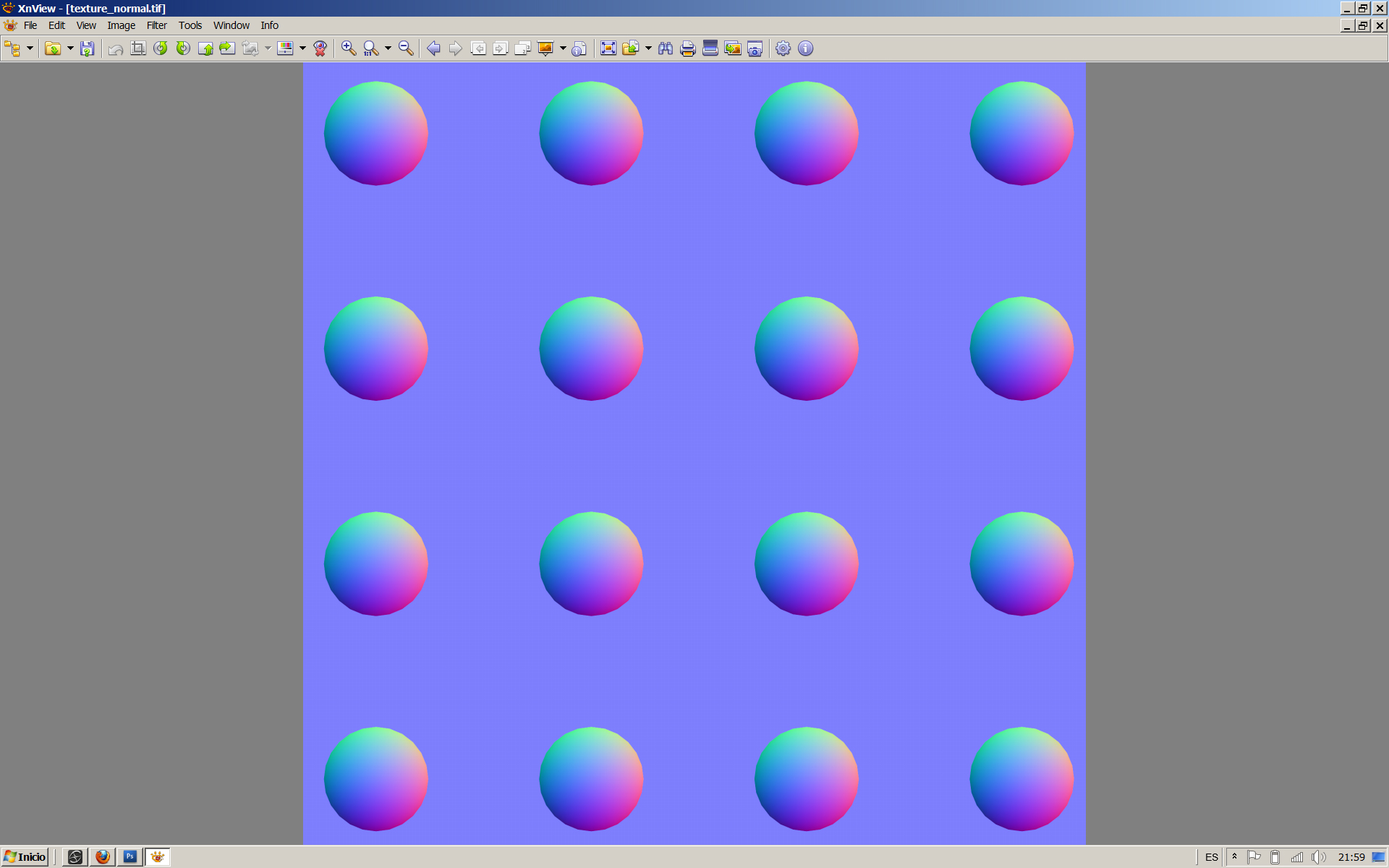The image size is (1389, 868).
Task: Click the volume speaker tray icon
Action: (x=1319, y=857)
